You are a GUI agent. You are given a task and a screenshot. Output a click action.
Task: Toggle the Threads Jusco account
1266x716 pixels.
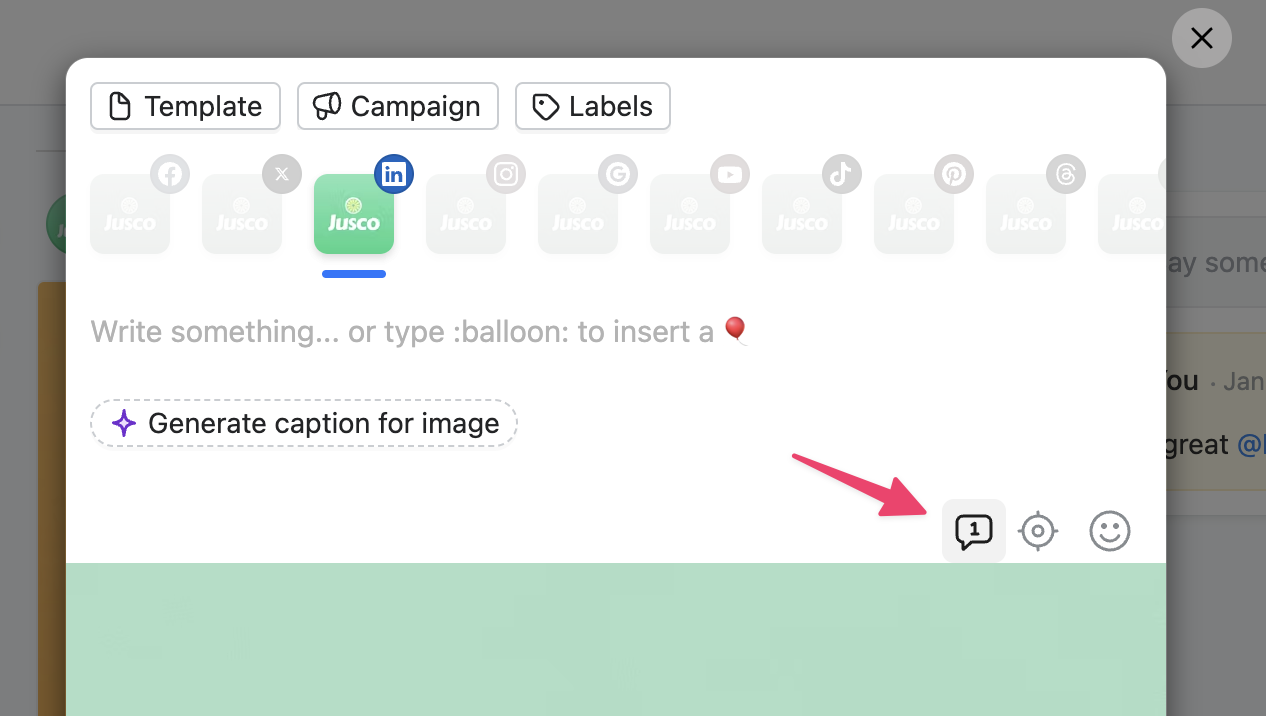[1026, 214]
